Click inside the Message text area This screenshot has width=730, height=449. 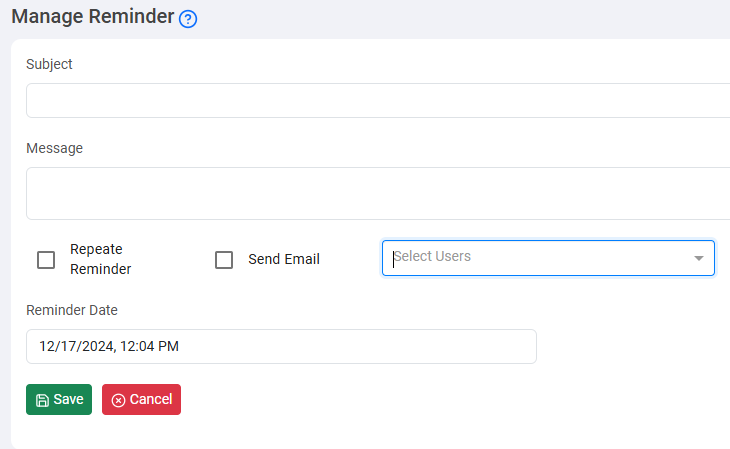[x=378, y=193]
